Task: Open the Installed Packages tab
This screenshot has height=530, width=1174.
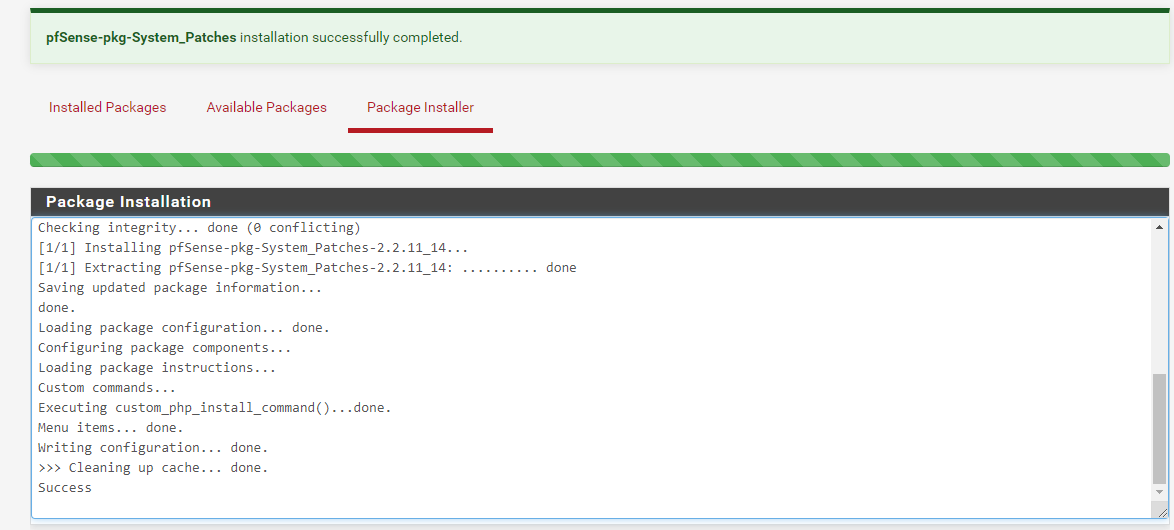Action: (107, 107)
